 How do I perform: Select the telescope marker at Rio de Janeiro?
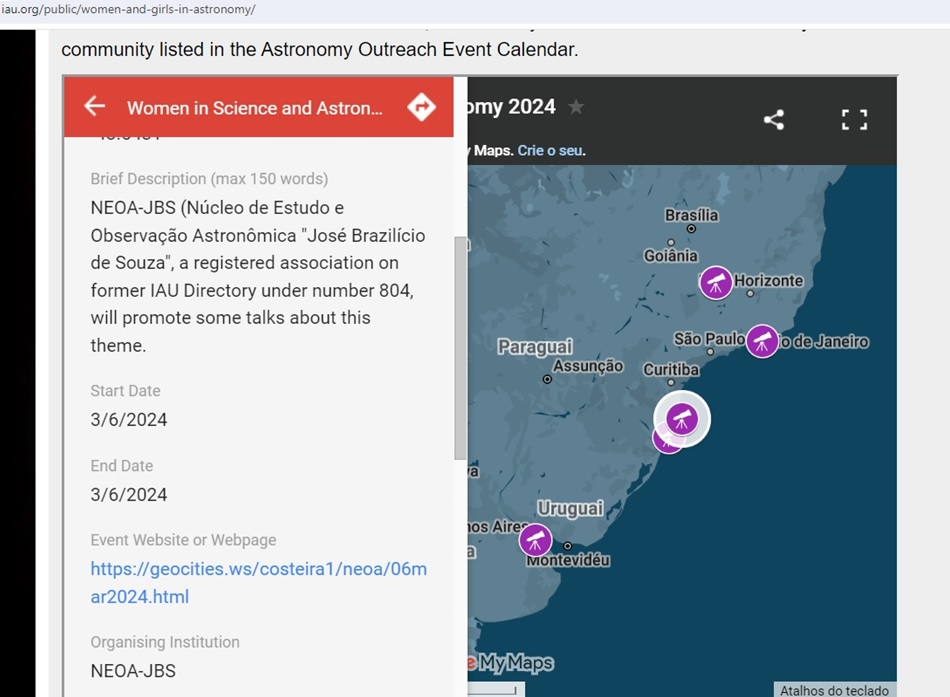click(x=762, y=341)
